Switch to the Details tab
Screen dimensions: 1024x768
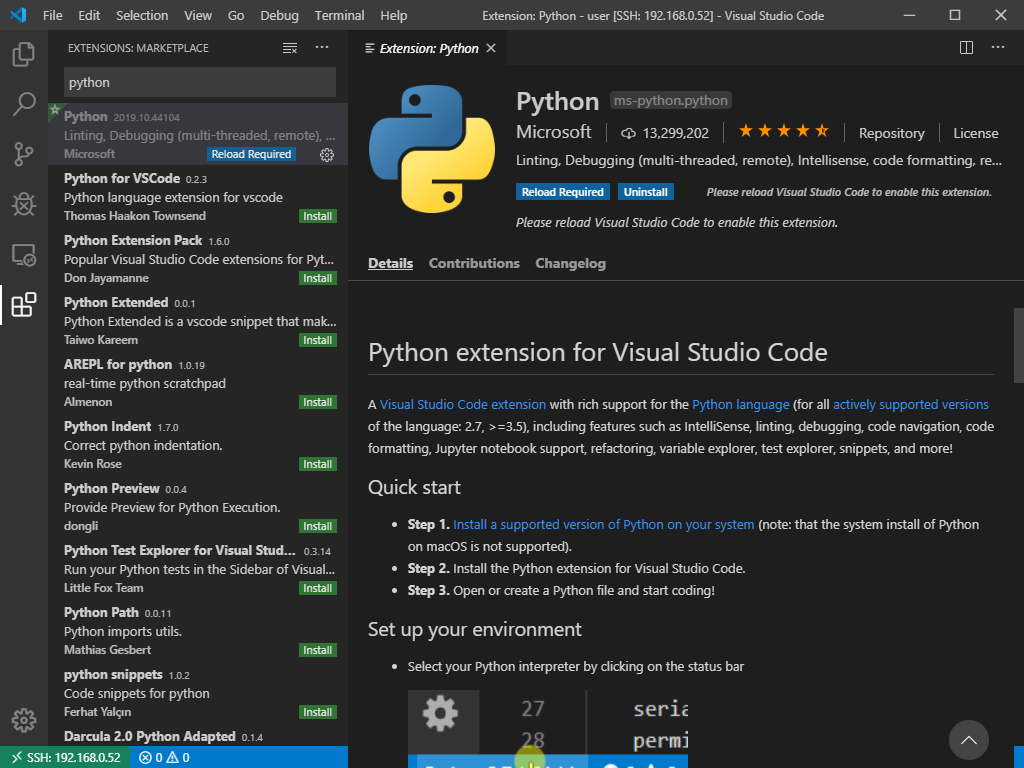391,263
